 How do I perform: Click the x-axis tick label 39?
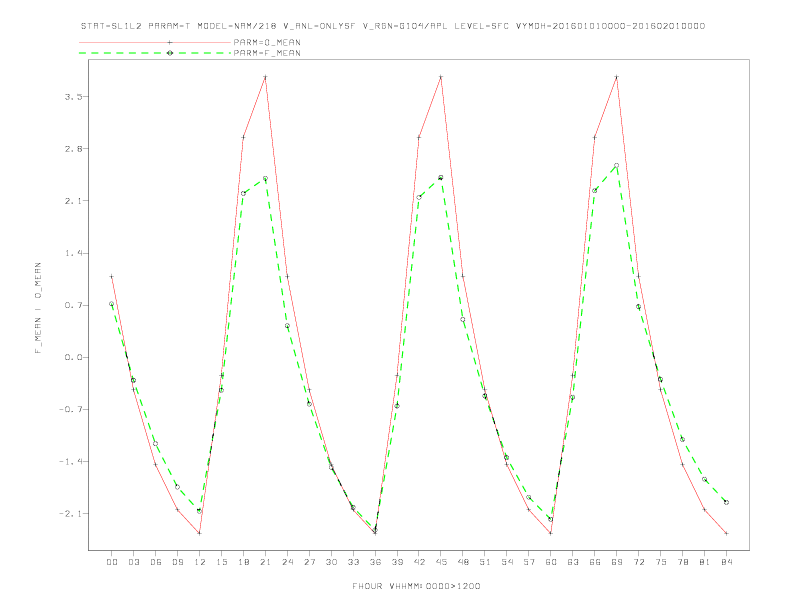[397, 562]
